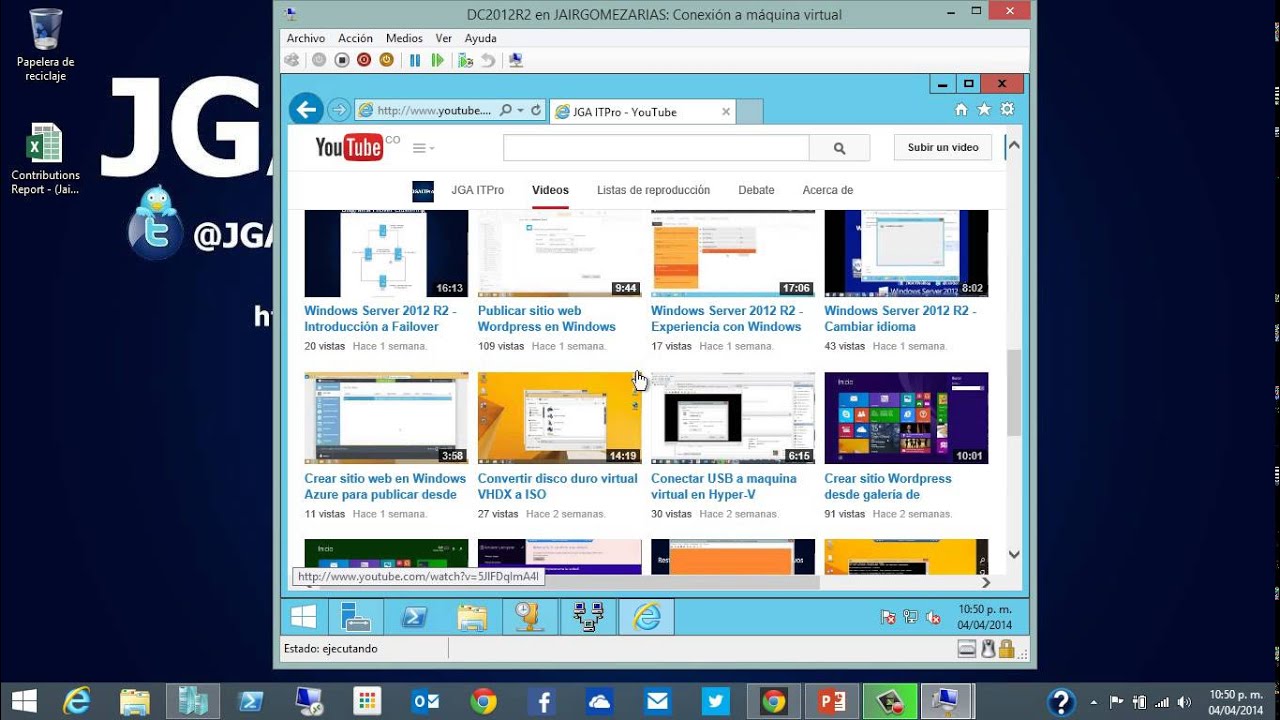Click the Checkpoint toolbar icon in VM window
This screenshot has width=1280, height=720.
pyautogui.click(x=466, y=60)
